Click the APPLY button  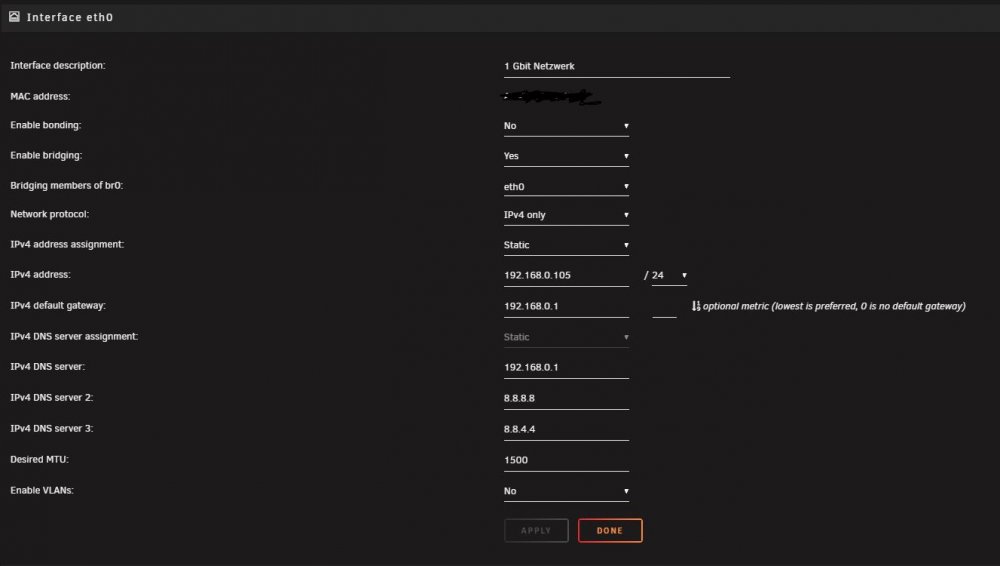[x=536, y=530]
